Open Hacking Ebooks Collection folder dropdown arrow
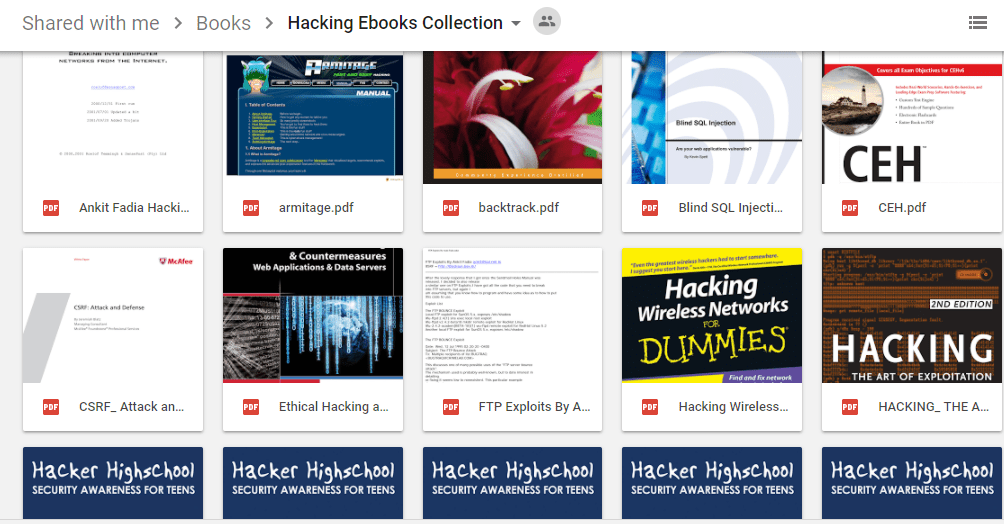Viewport: 1004px width, 524px height. tap(516, 24)
